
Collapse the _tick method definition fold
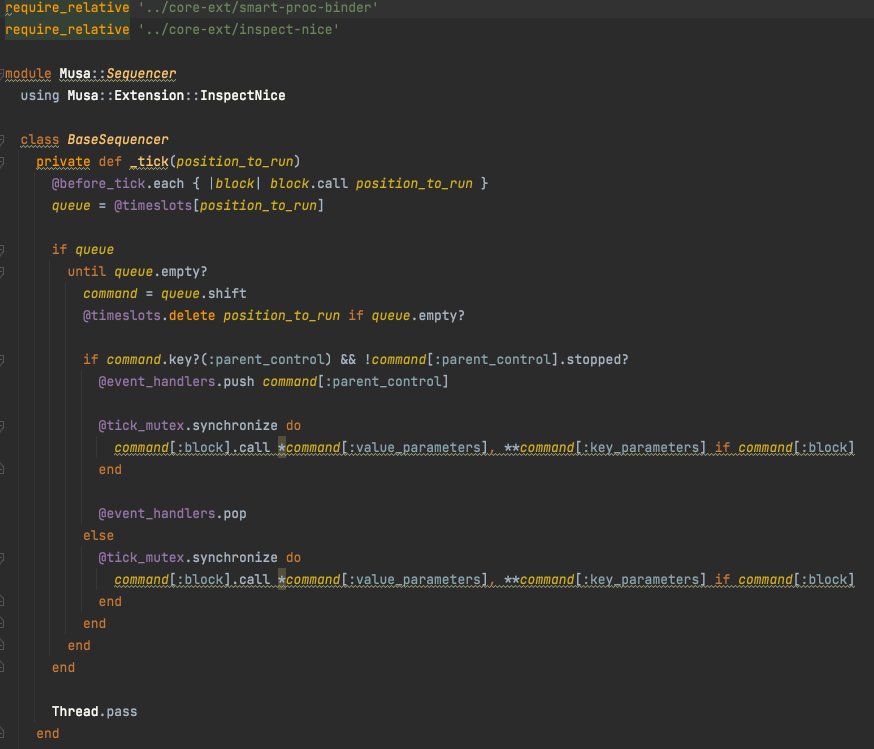point(5,161)
